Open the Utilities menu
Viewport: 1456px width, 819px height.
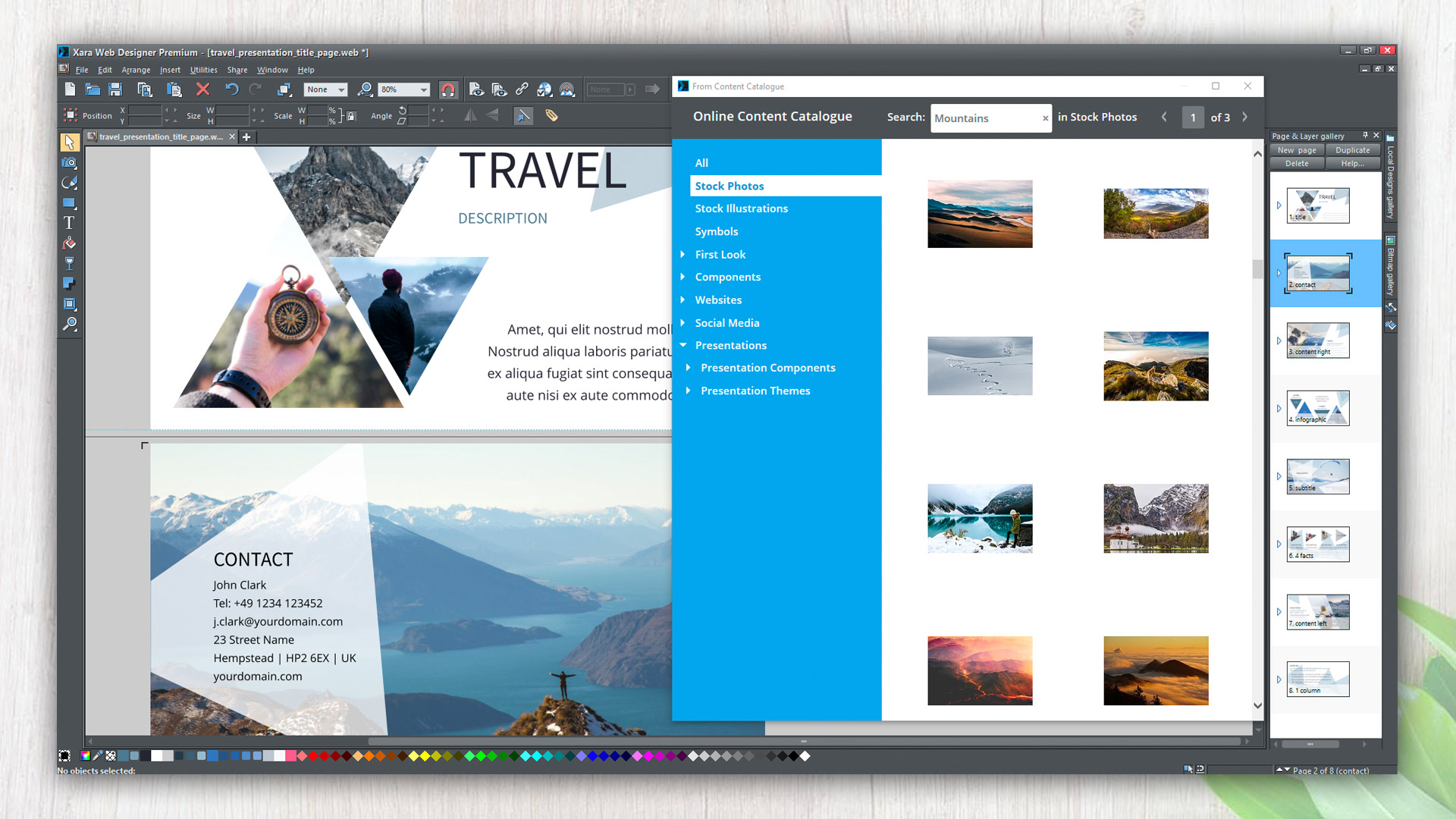(202, 70)
